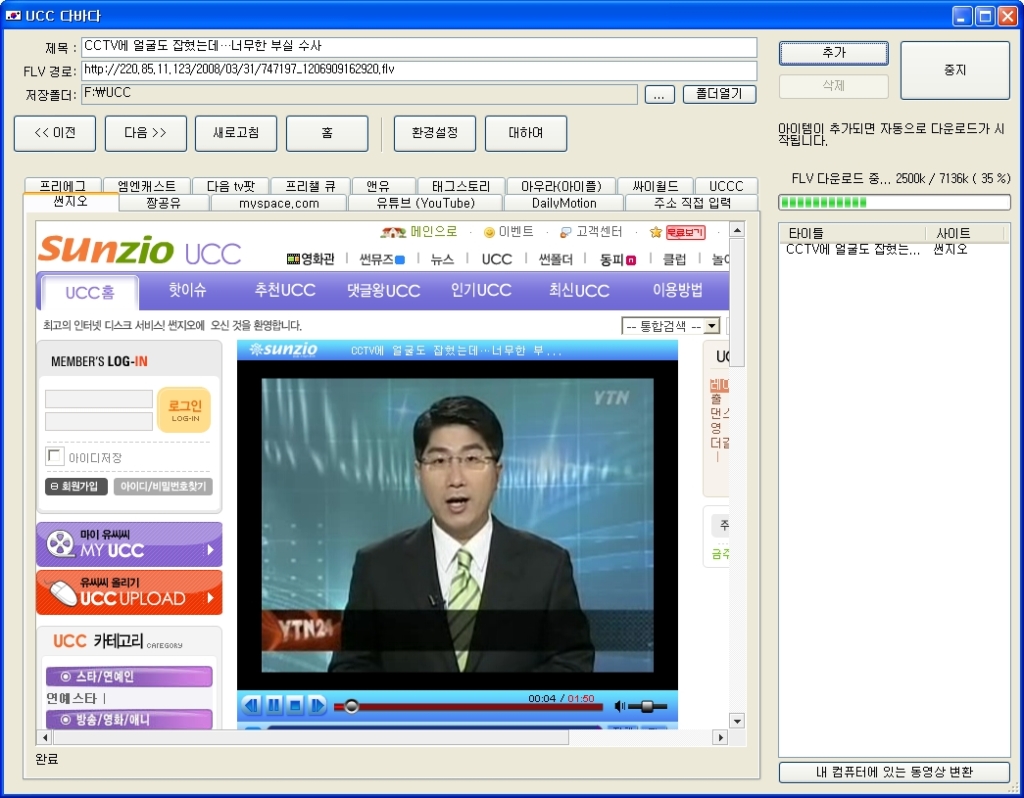
Task: Select the 방송/영화/애니 category
Action: coord(129,720)
